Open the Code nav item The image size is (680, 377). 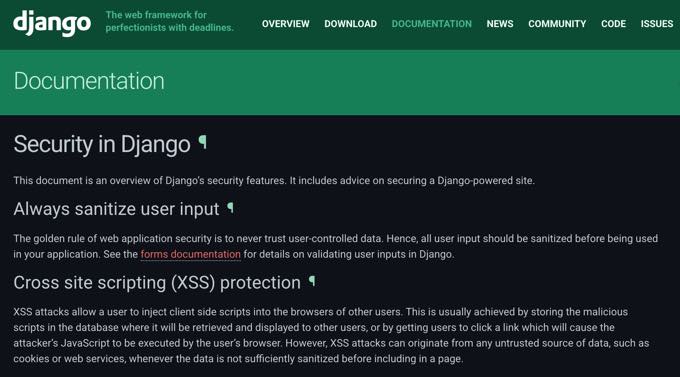point(613,24)
